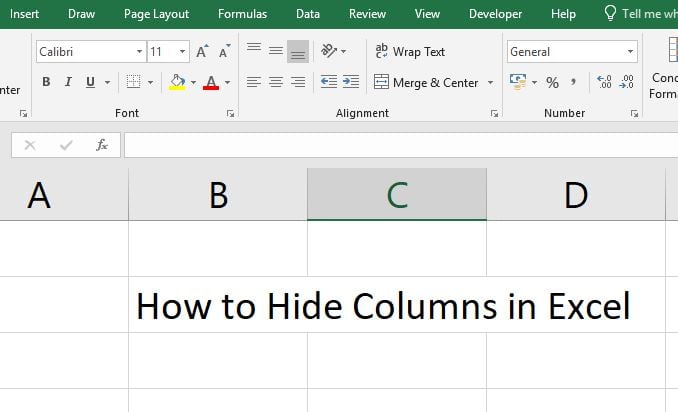Open the Fill Color dropdown arrow
The width and height of the screenshot is (678, 412).
(x=193, y=82)
